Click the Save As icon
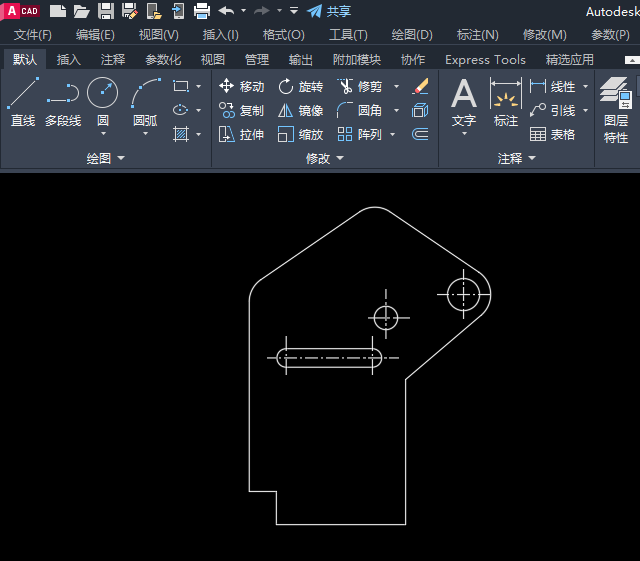The height and width of the screenshot is (561, 640). (130, 11)
